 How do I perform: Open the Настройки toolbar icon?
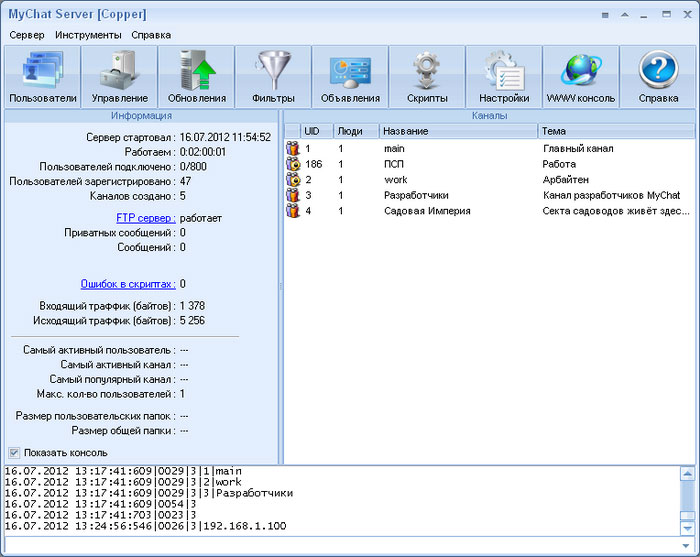click(504, 77)
